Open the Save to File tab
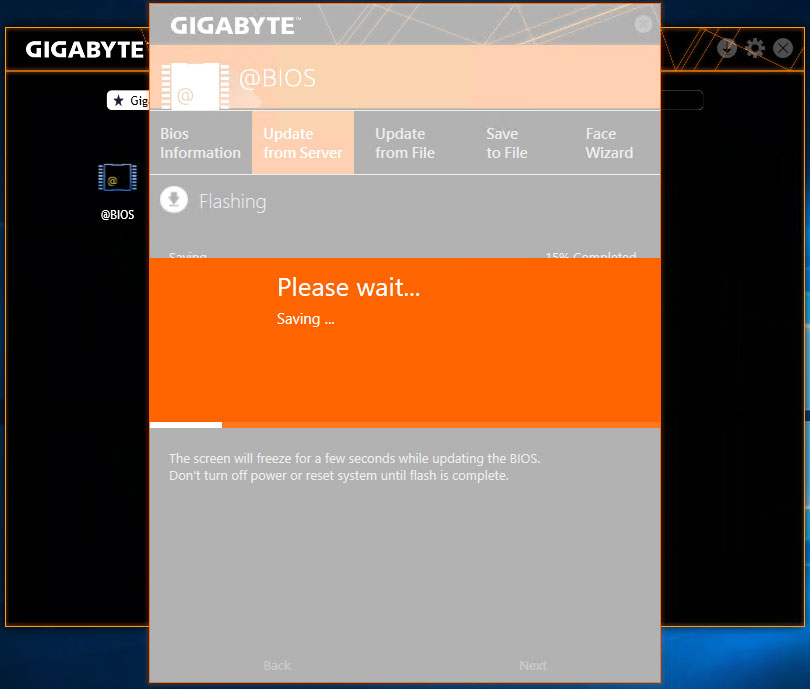Viewport: 810px width, 689px height. coord(507,143)
